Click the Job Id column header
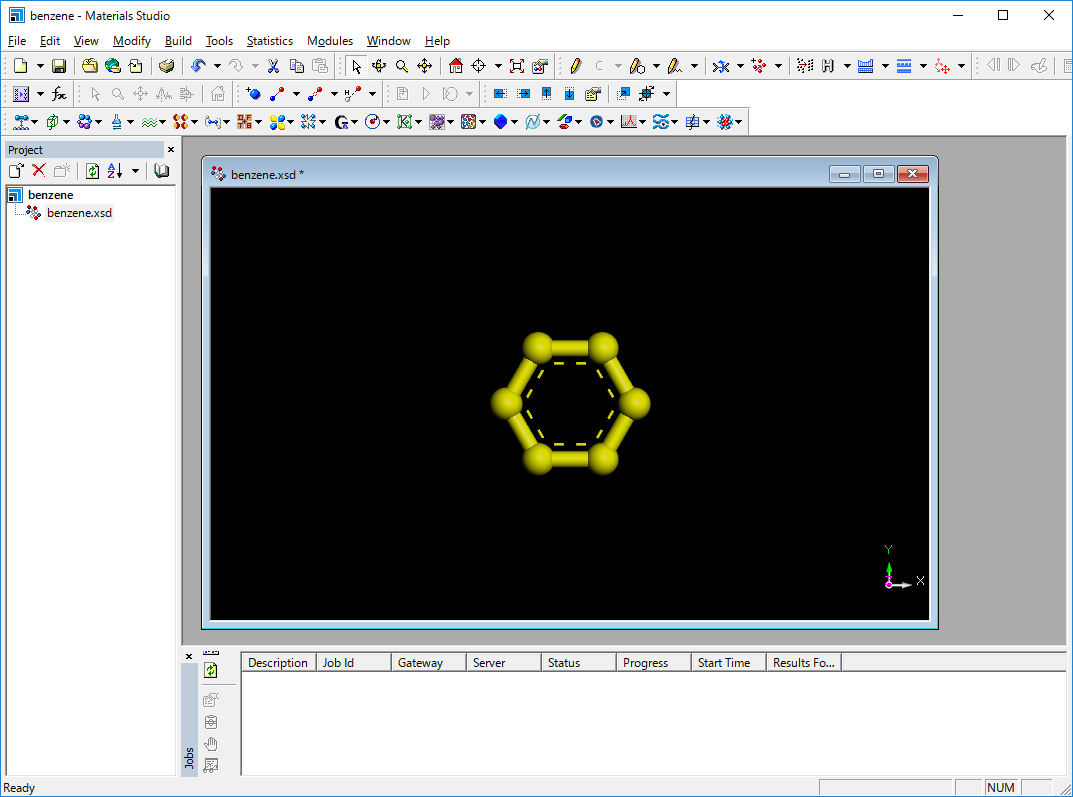This screenshot has width=1073, height=797. pyautogui.click(x=338, y=663)
